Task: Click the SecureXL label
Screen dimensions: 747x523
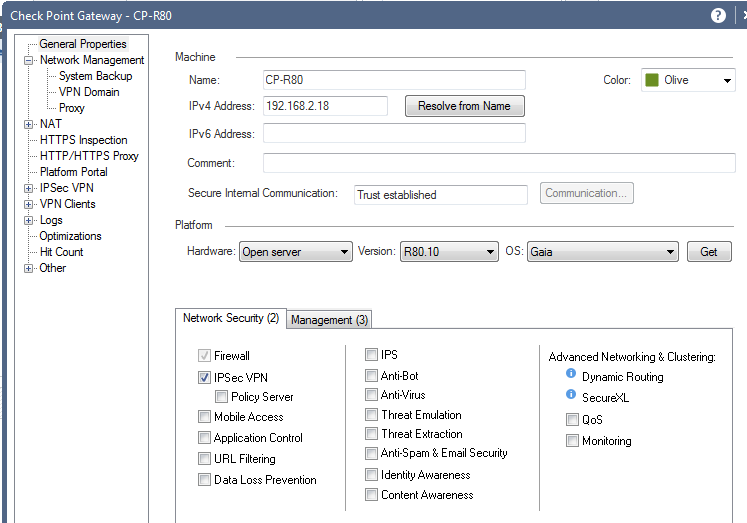Action: point(605,398)
